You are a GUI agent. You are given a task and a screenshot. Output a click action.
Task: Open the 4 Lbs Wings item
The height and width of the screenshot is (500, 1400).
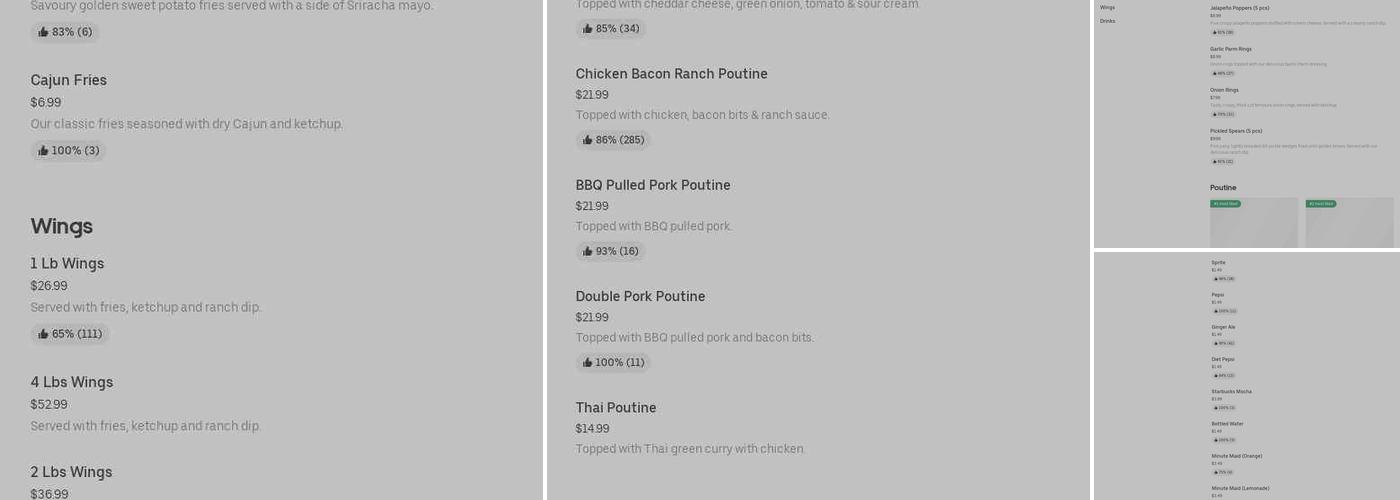coord(71,382)
